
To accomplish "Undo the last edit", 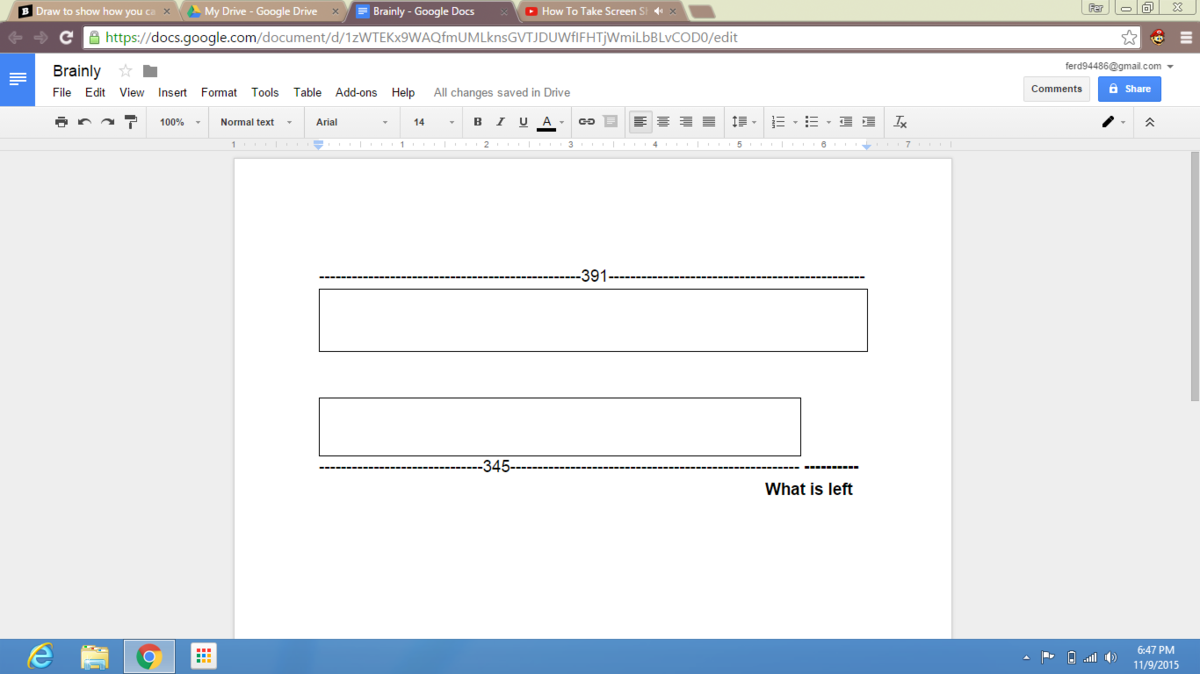I will coord(84,122).
